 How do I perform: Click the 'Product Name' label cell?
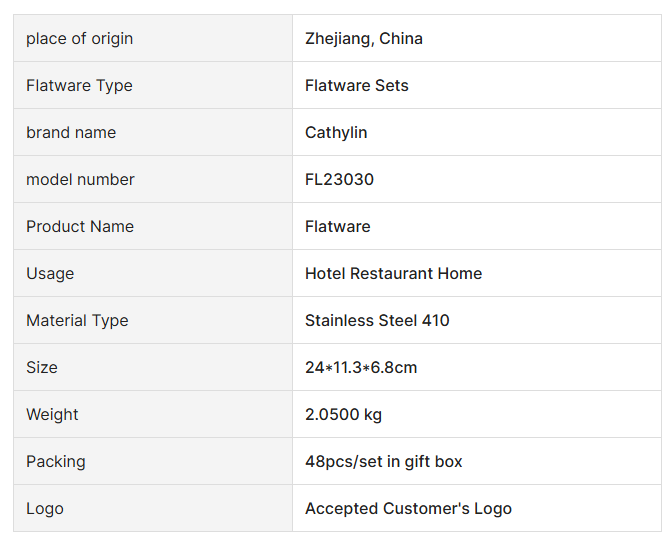click(x=80, y=227)
